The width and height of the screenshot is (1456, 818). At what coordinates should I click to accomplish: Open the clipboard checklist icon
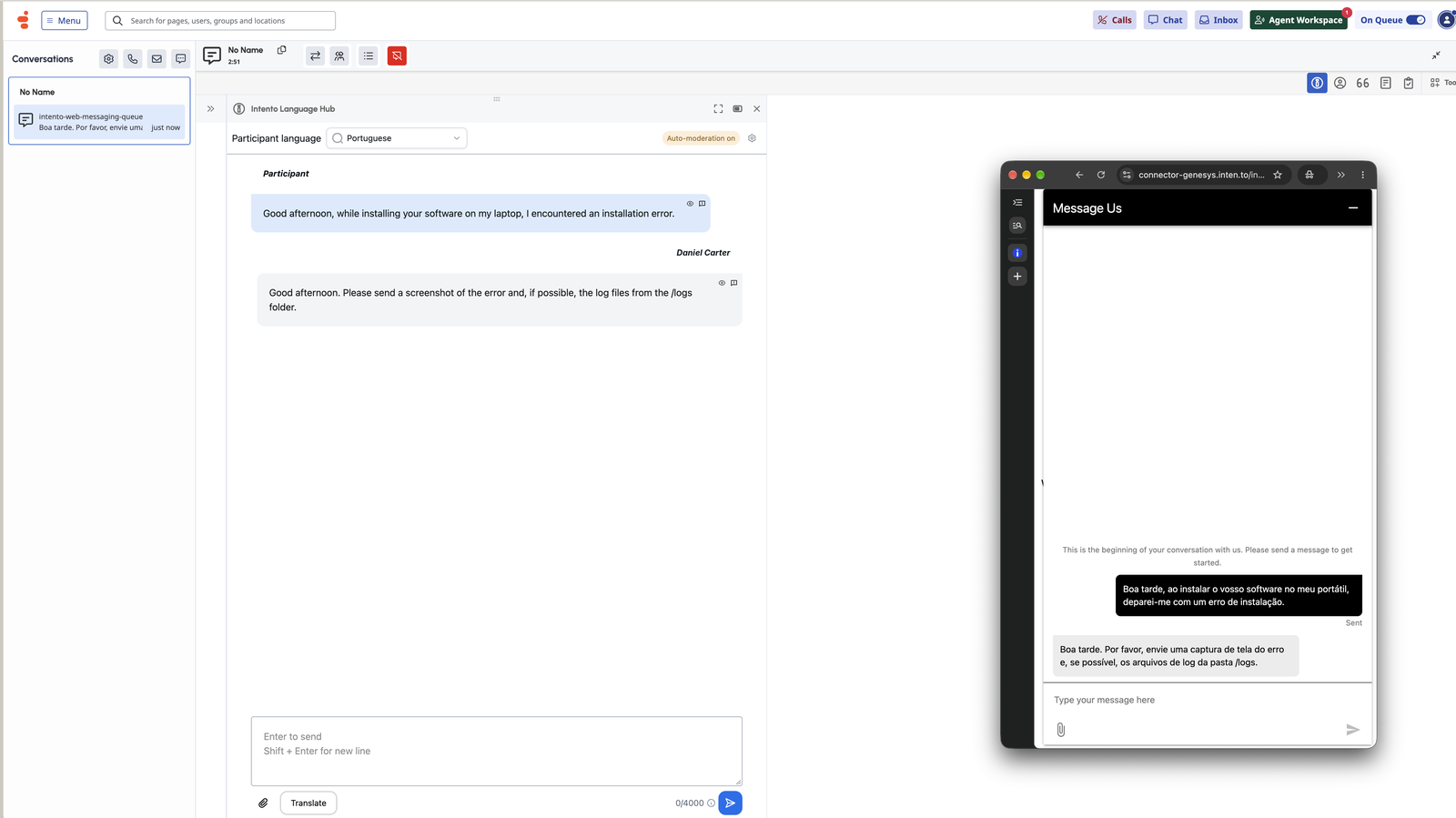(x=1409, y=83)
